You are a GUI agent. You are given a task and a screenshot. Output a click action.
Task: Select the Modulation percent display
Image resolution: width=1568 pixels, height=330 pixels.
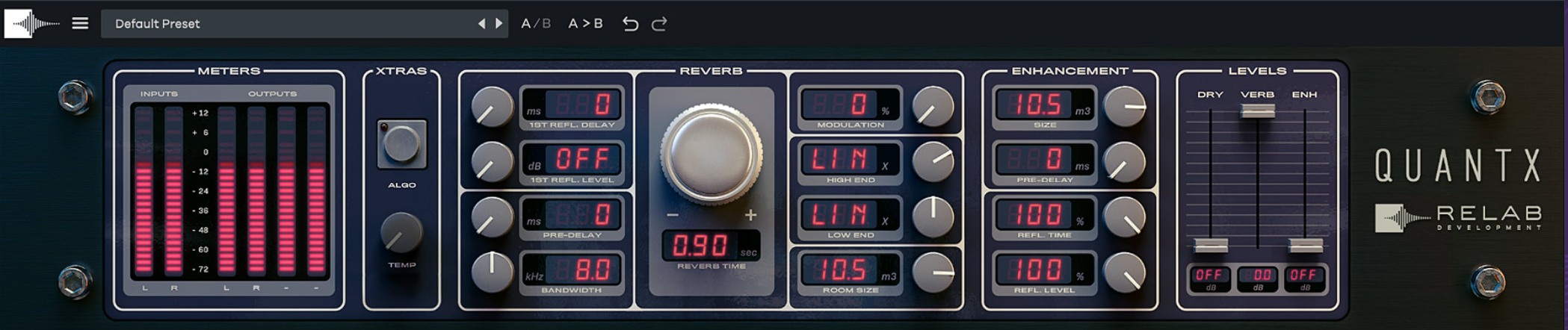[x=850, y=105]
